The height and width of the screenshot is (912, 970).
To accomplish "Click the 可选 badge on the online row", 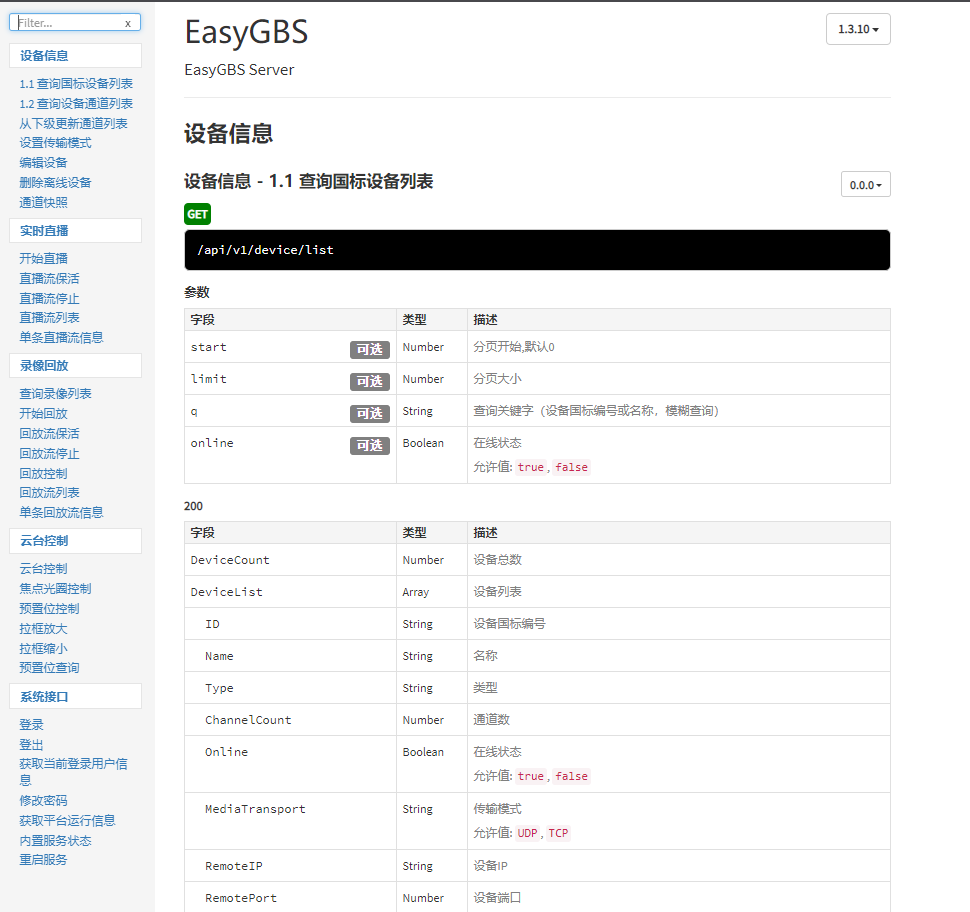I will (x=370, y=445).
